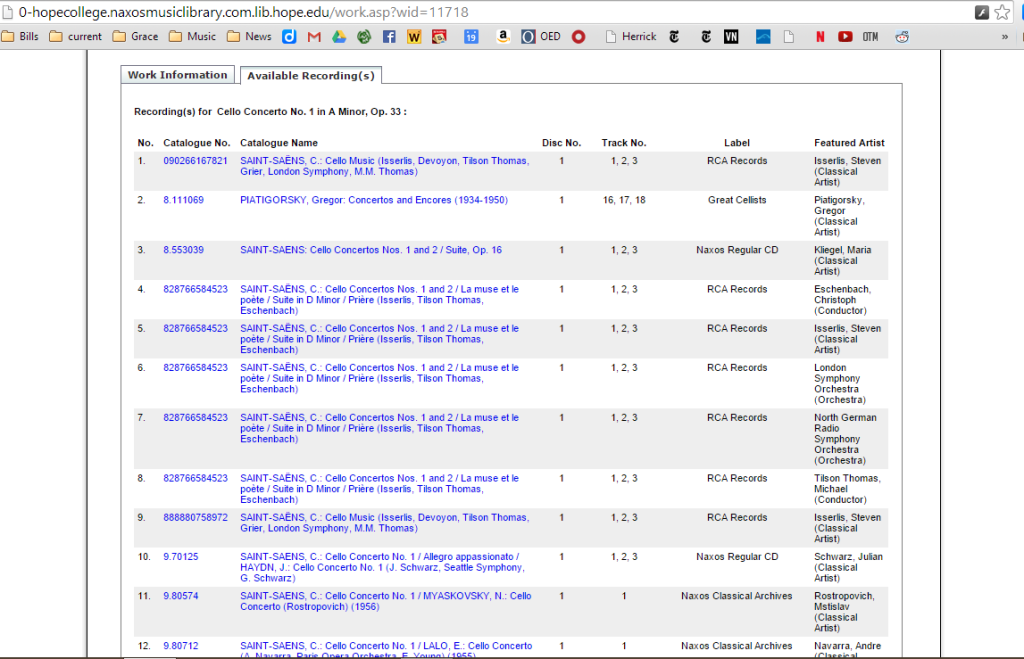Click 'Kliegel, Maria' featured artist cell
Image resolution: width=1024 pixels, height=659 pixels.
842,260
